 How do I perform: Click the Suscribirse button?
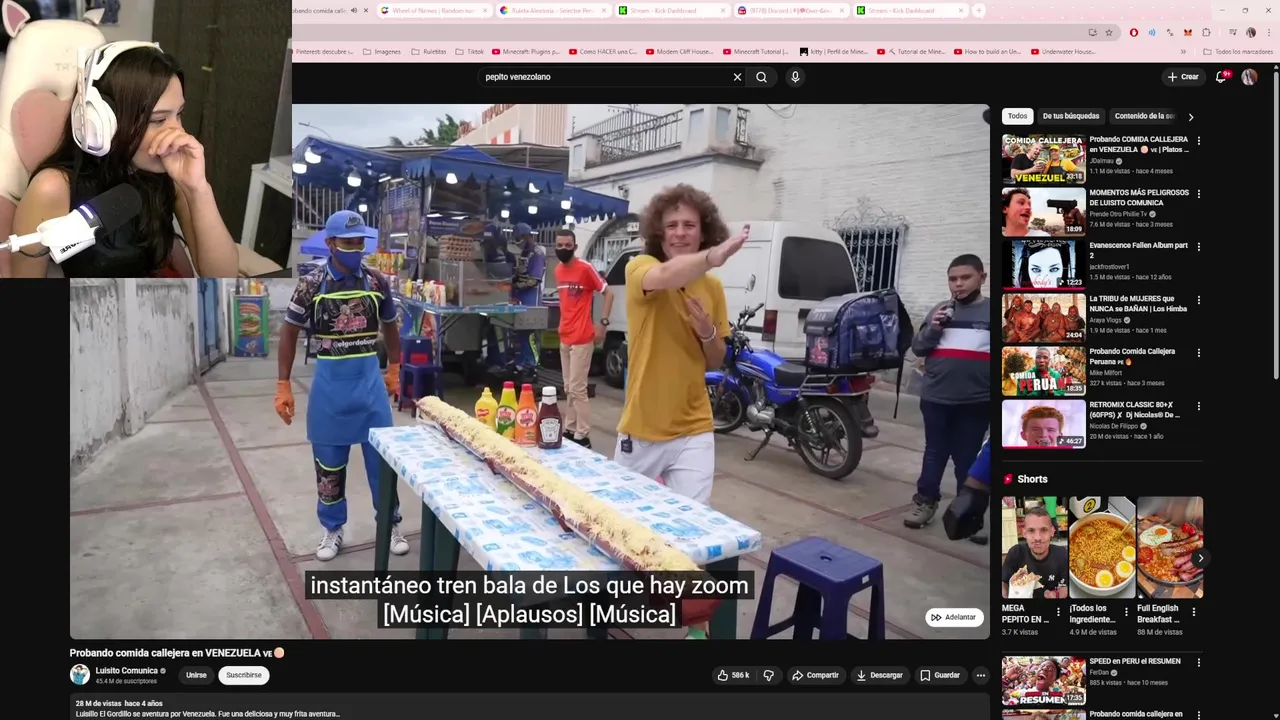click(x=244, y=675)
